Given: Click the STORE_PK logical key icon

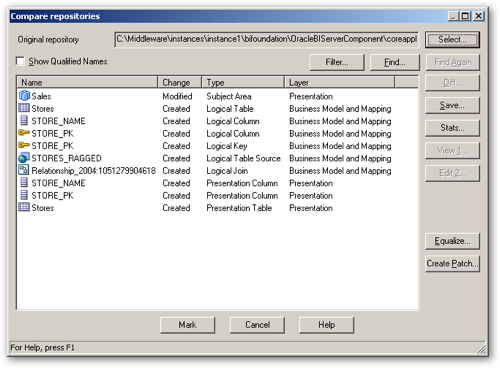Looking at the screenshot, I should 24,145.
